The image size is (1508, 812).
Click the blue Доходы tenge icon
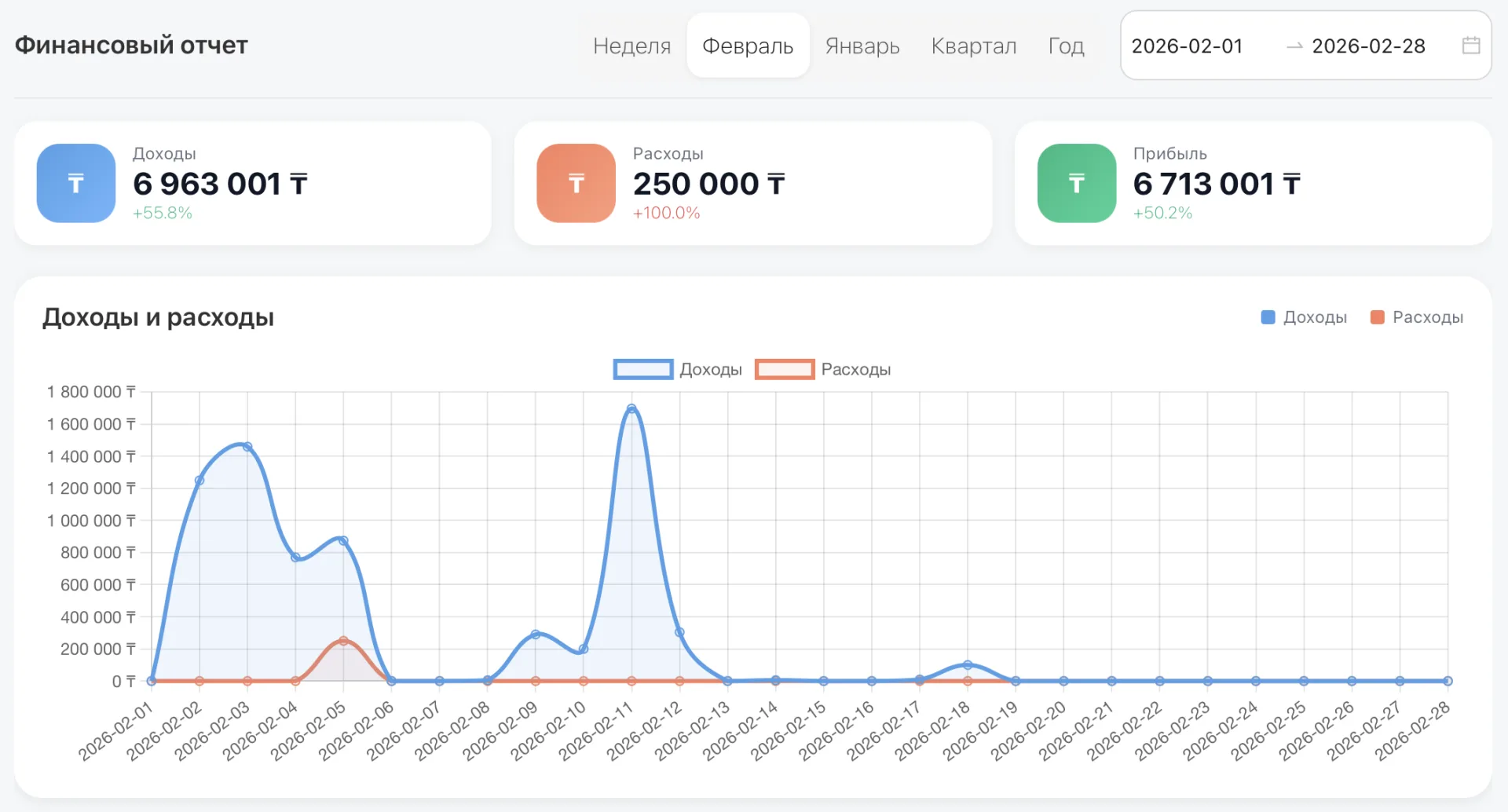point(76,183)
